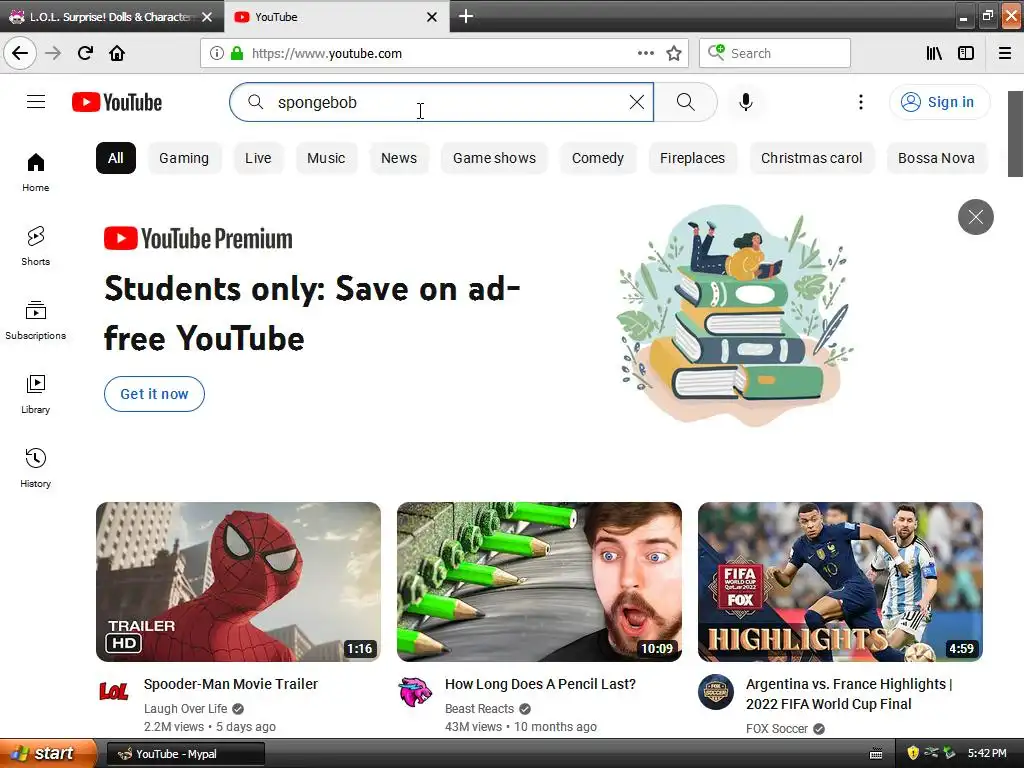1024x768 pixels.
Task: Select the Gaming filter chip
Action: (184, 158)
